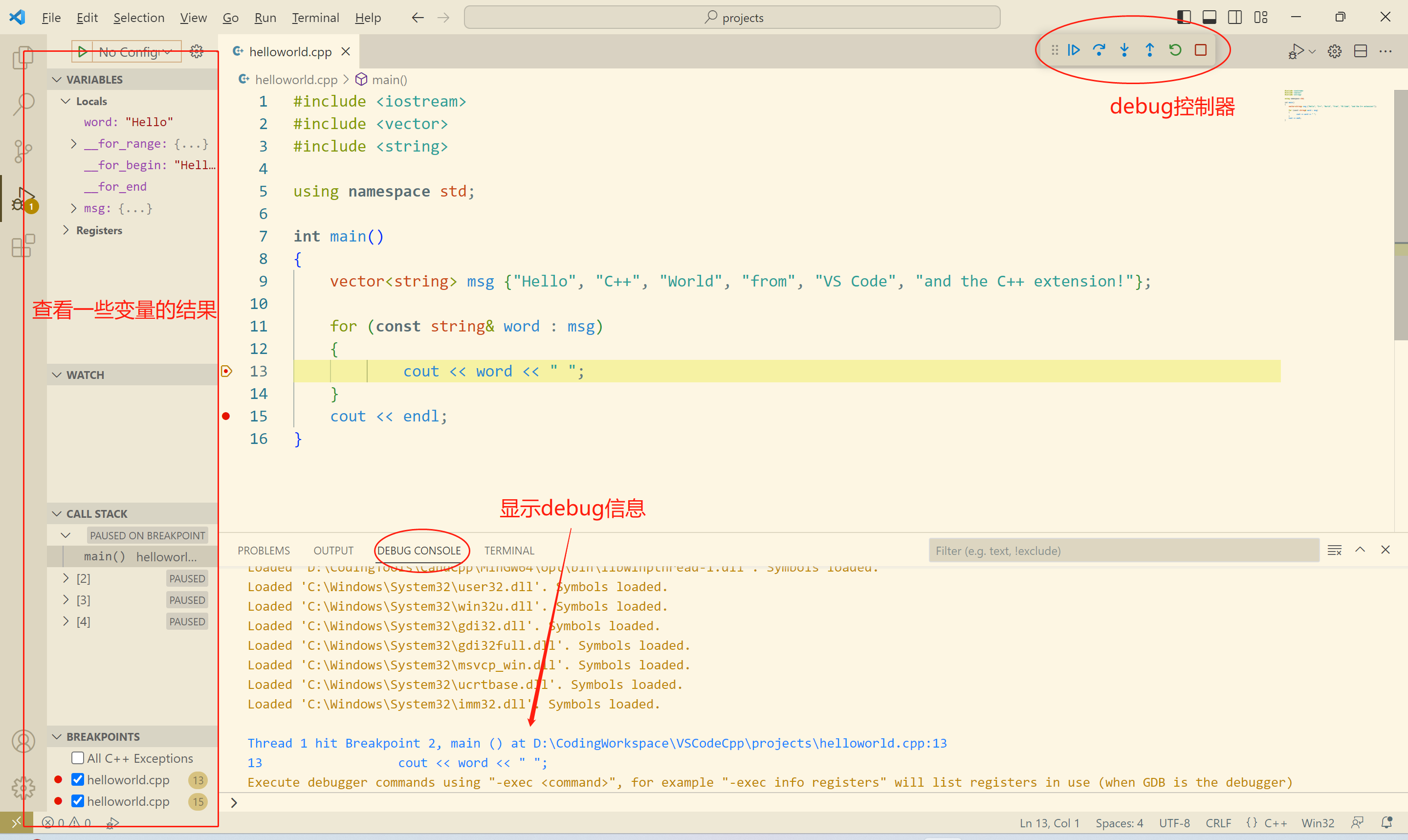
Task: Open notifications bell in status bar
Action: [1386, 822]
